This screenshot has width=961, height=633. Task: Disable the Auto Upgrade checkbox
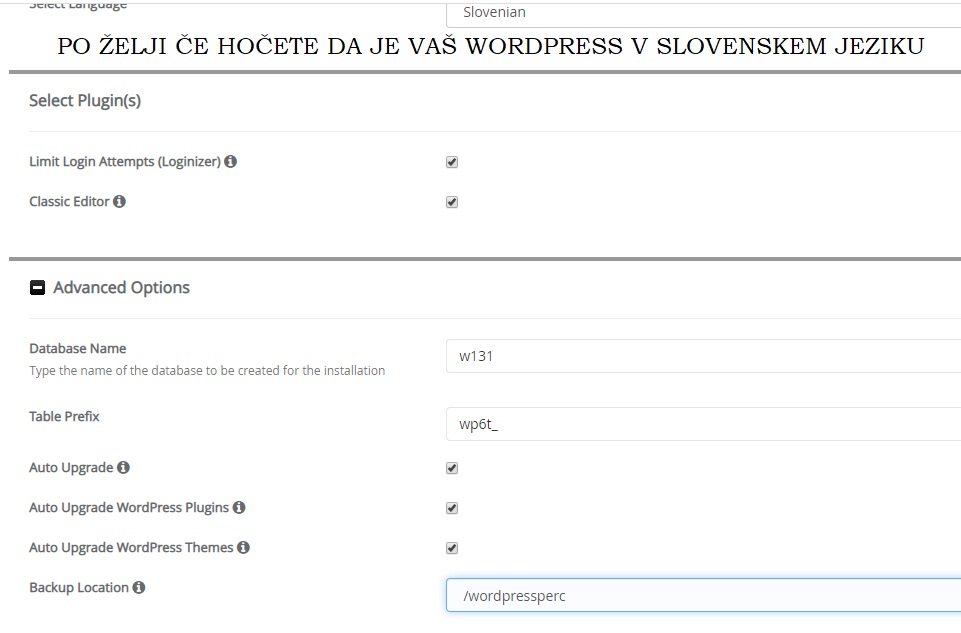coord(452,468)
